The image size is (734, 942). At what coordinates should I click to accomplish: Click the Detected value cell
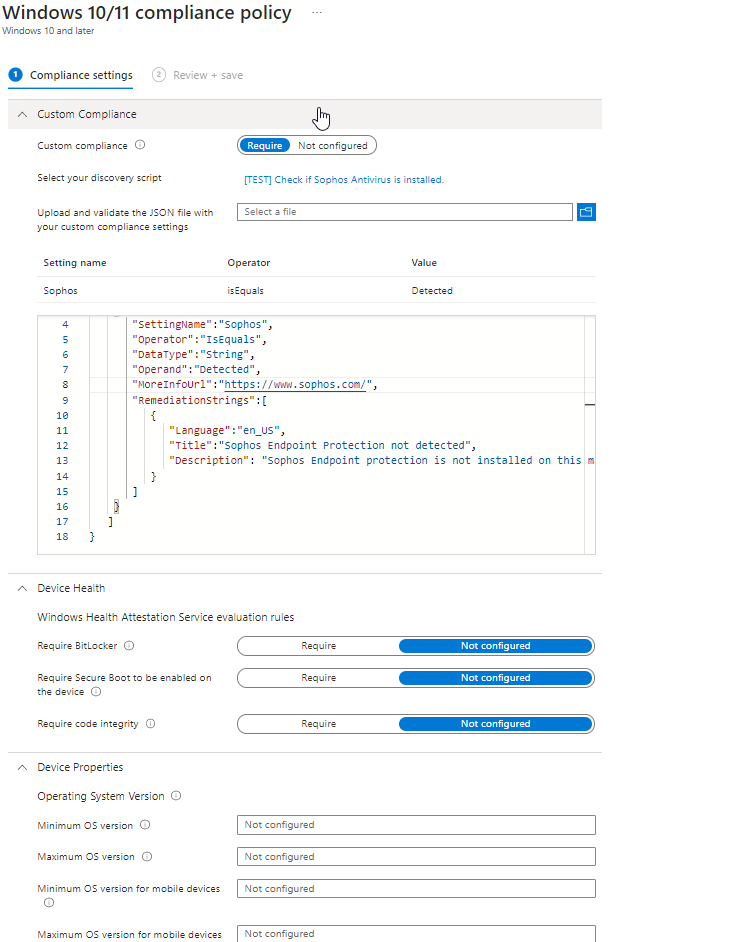click(x=432, y=291)
